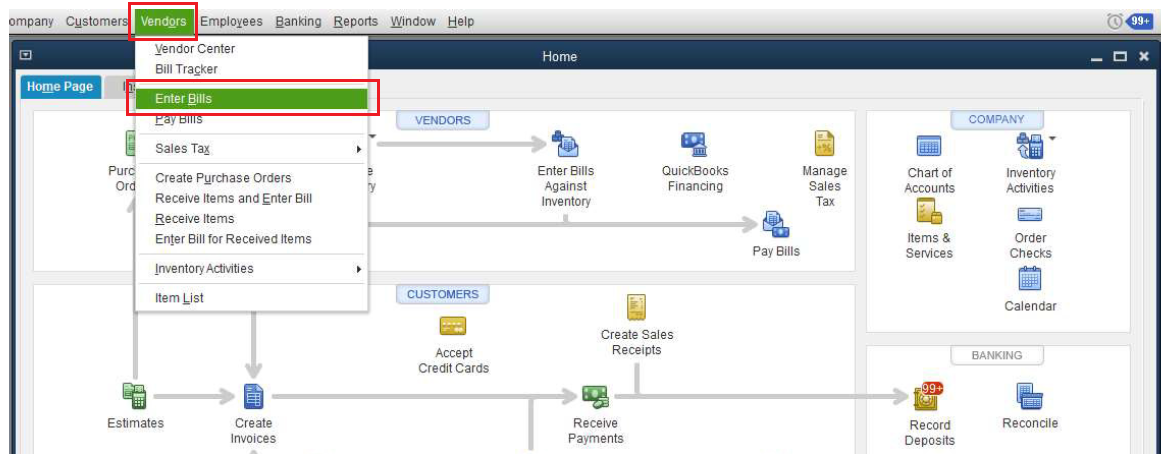The height and width of the screenshot is (454, 1162).
Task: Expand the Inventory Activities icon dropdown arrow
Action: pos(1052,138)
